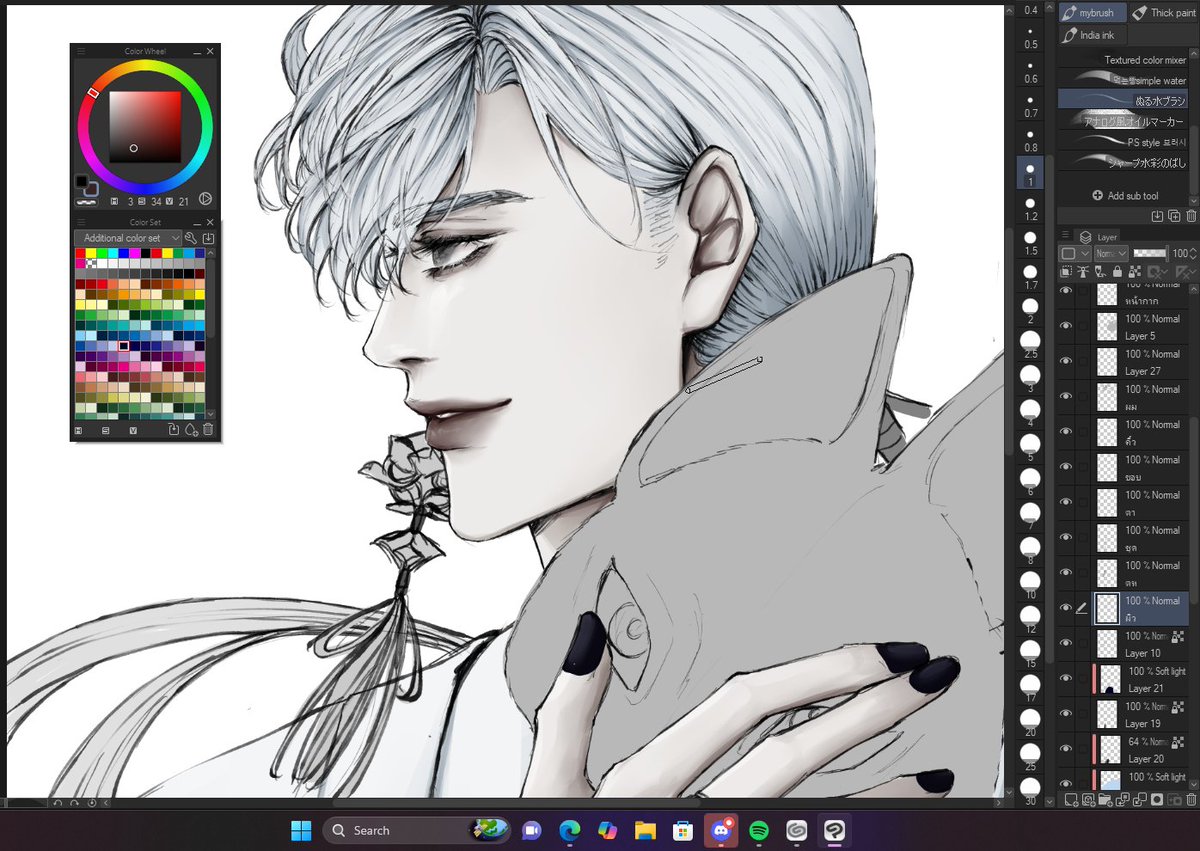Open the Color Set panel menu icon
Viewport: 1200px width, 851px height.
click(x=81, y=222)
